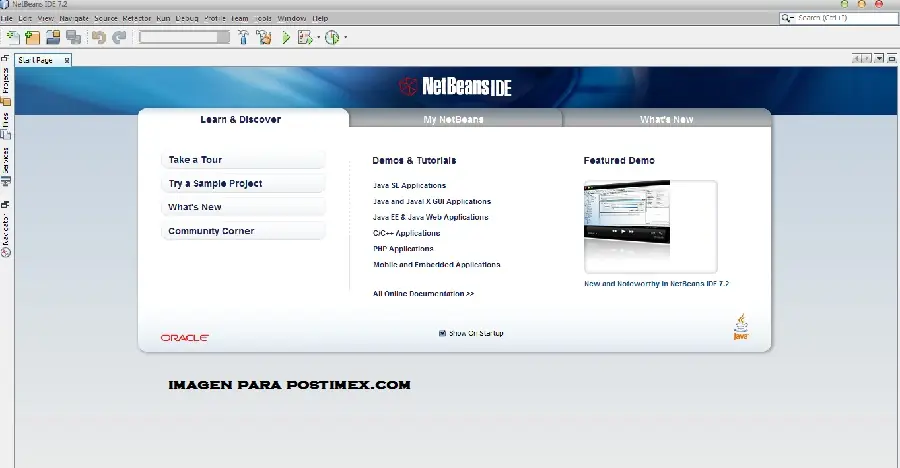Open the Run menu
Screen dimensions: 900x468
163,18
